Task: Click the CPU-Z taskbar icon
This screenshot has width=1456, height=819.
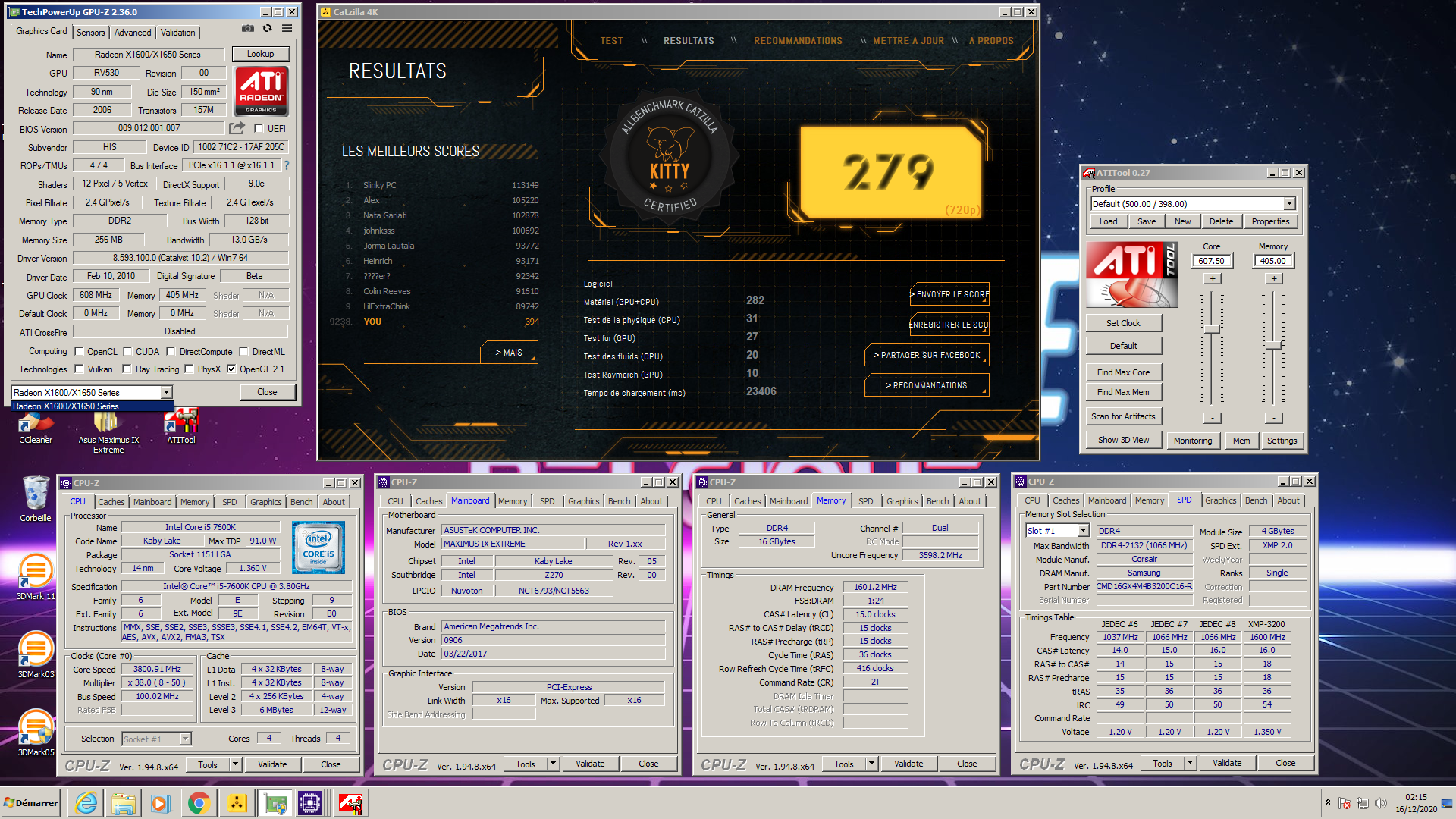Action: click(311, 802)
